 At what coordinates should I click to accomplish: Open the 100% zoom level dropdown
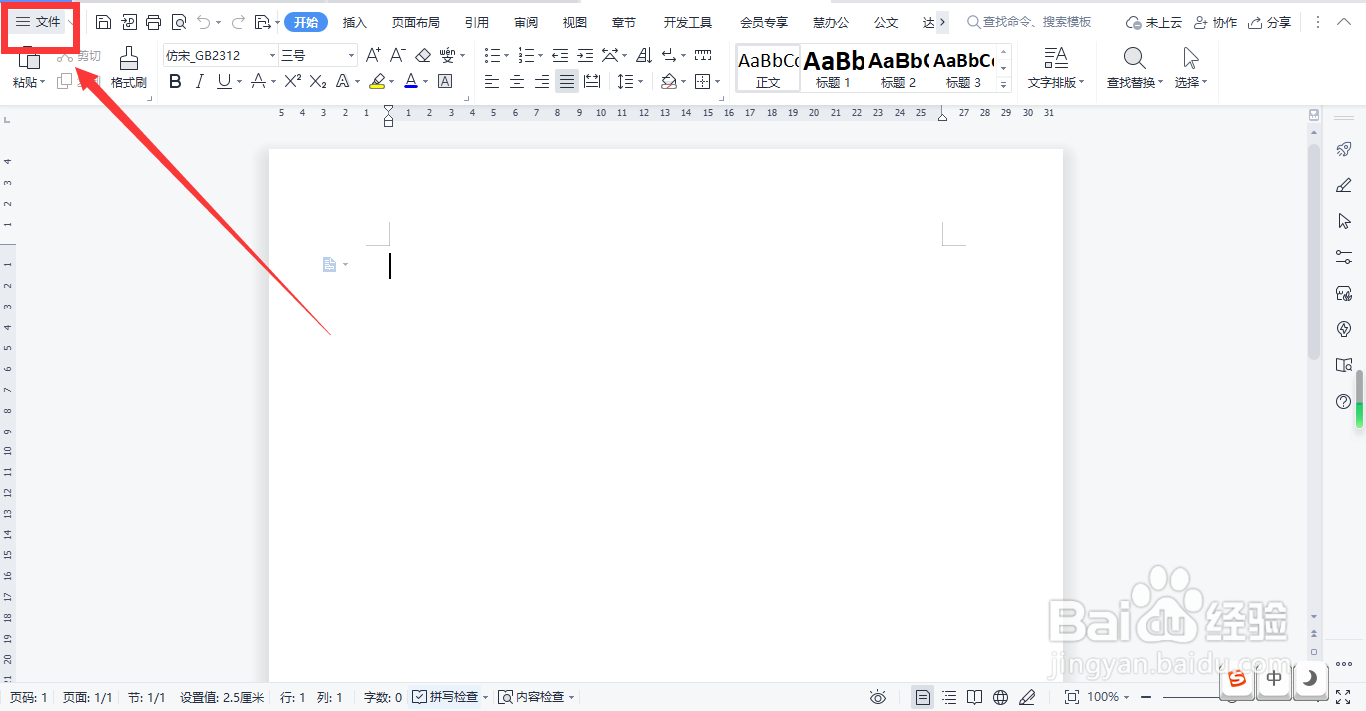[x=1107, y=697]
